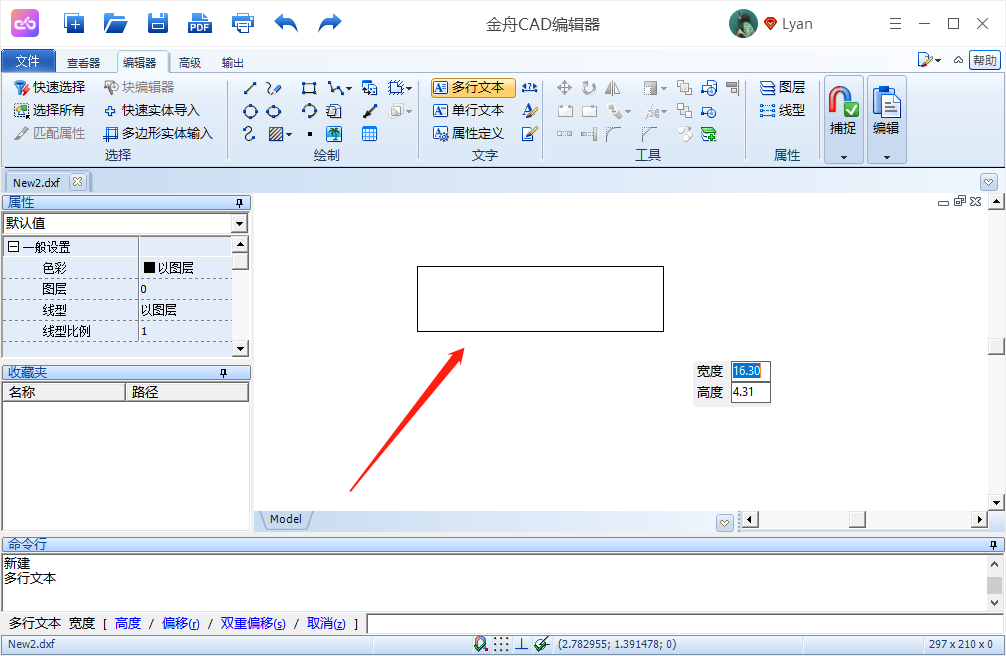Select the Rectangle drawing tool

[x=309, y=88]
